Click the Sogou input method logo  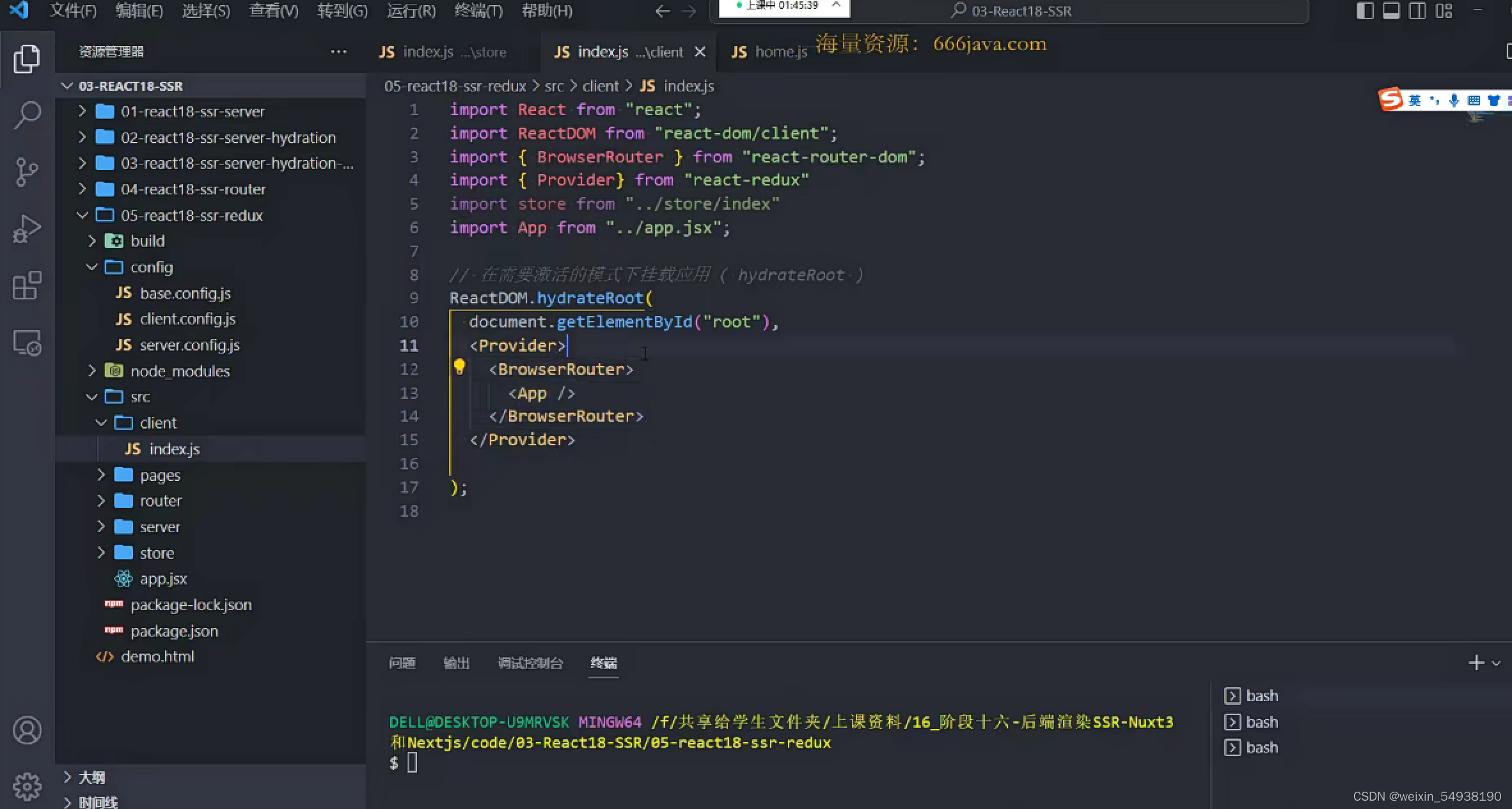1390,100
